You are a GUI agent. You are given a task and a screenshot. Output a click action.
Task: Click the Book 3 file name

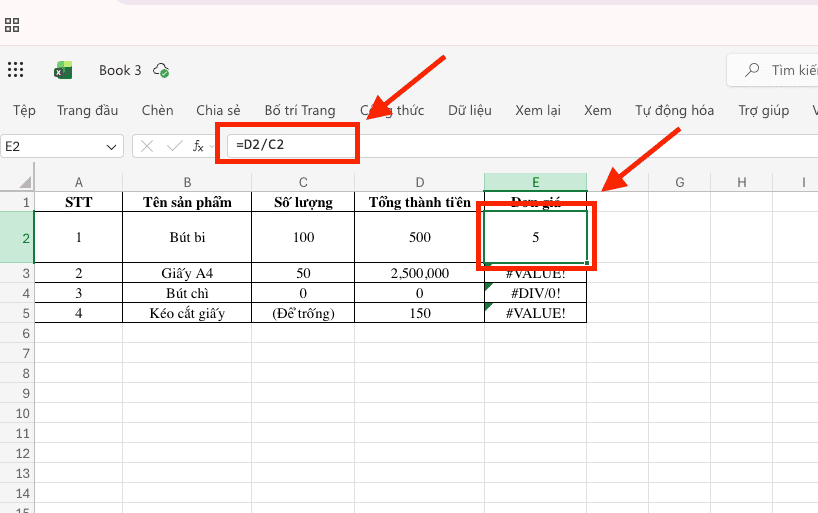point(120,70)
